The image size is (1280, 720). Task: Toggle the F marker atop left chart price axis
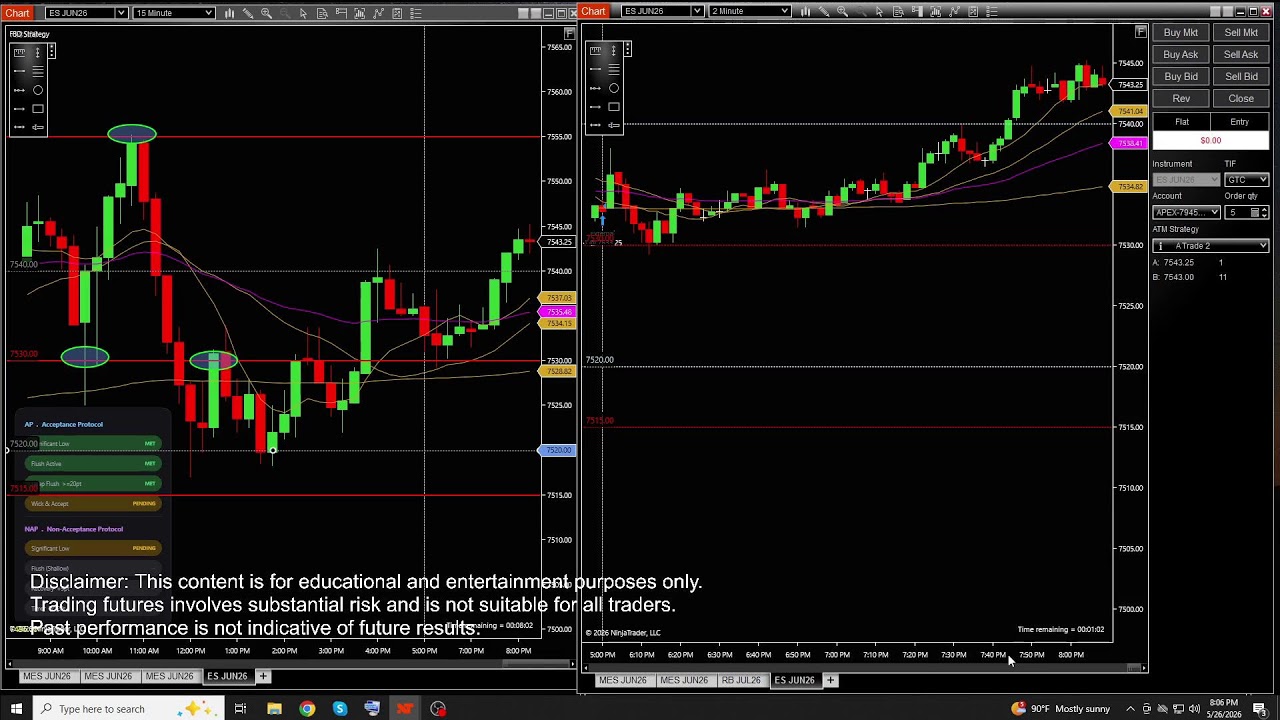(569, 33)
